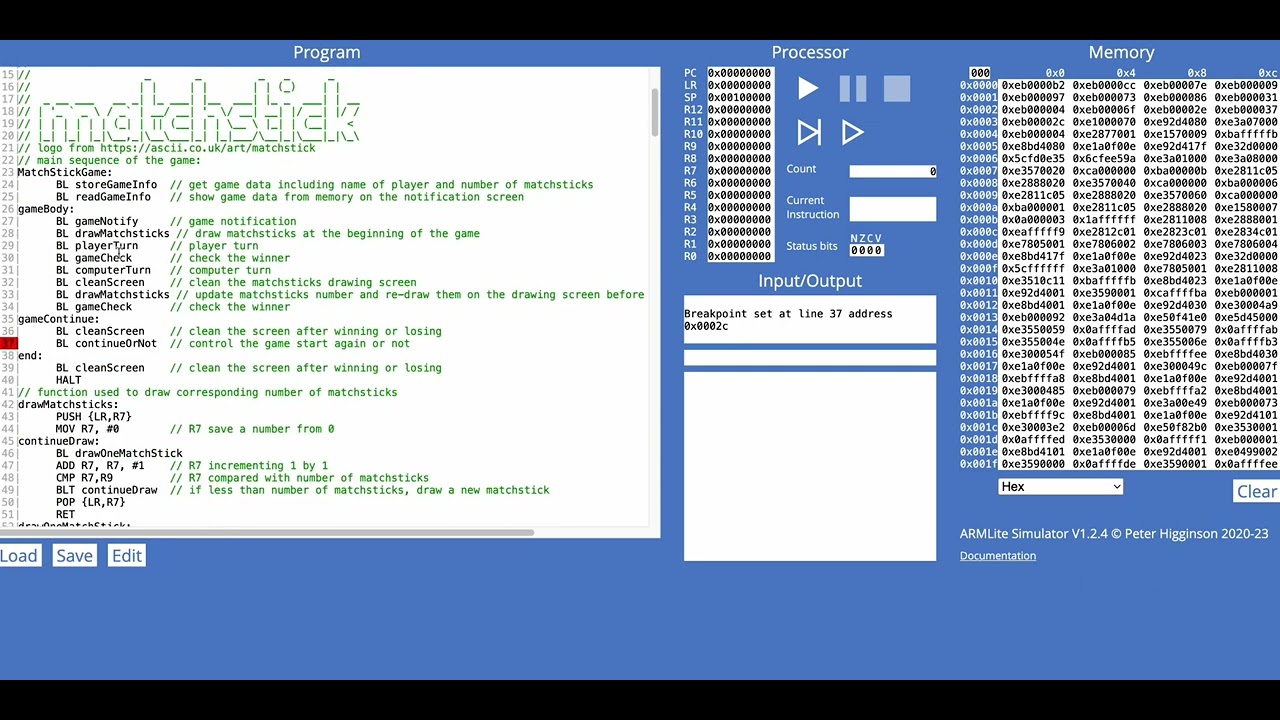Screen dimensions: 1280x720
Task: Stop the program with the Stop square
Action: pos(897,89)
